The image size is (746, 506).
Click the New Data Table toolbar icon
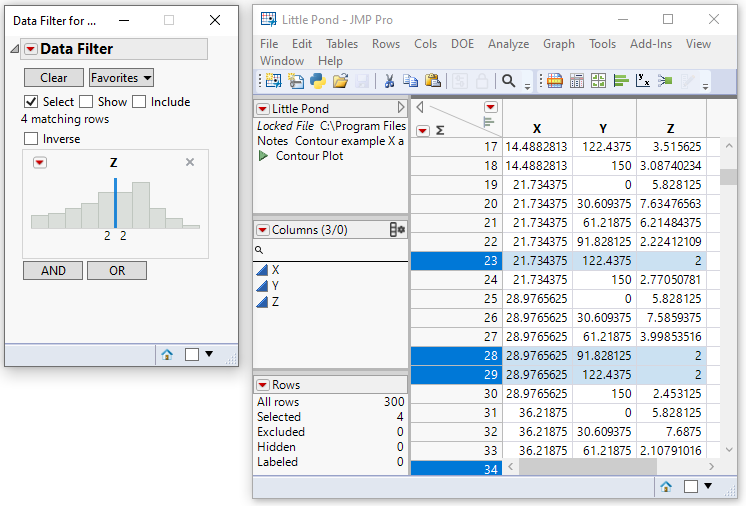click(273, 81)
